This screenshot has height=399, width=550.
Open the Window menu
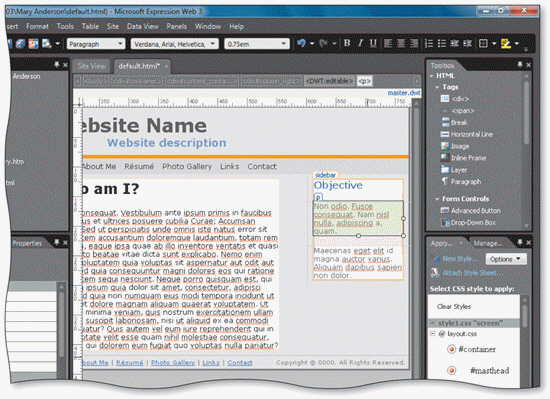coord(208,26)
